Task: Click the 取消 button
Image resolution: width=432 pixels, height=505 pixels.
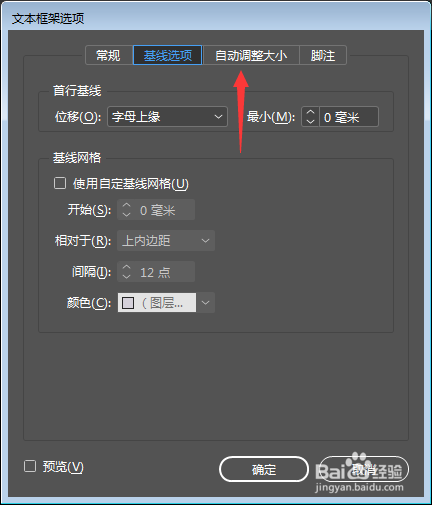Action: click(364, 469)
